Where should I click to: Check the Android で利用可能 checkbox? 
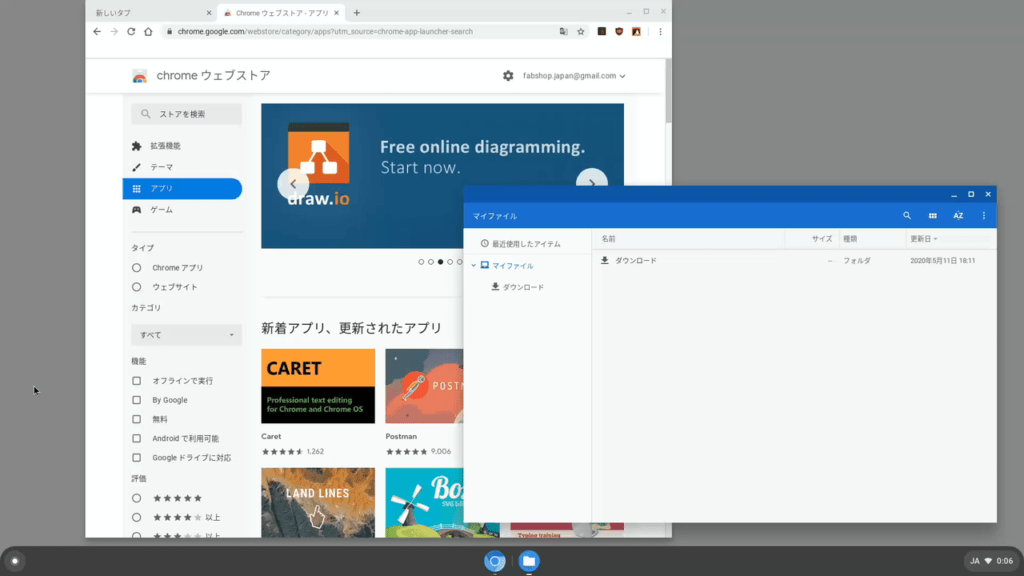[136, 438]
